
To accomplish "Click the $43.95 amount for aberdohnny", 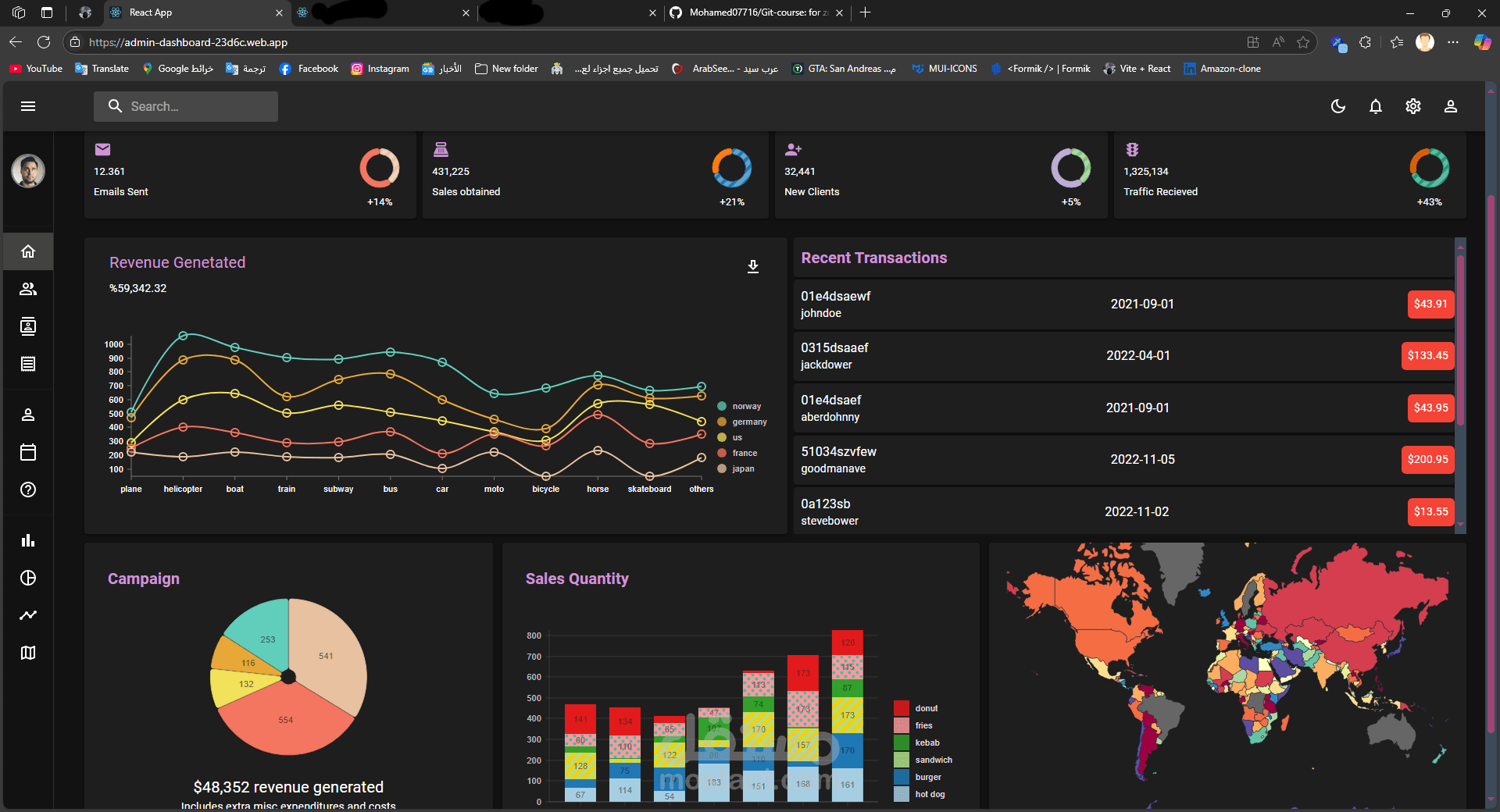I will click(1430, 408).
